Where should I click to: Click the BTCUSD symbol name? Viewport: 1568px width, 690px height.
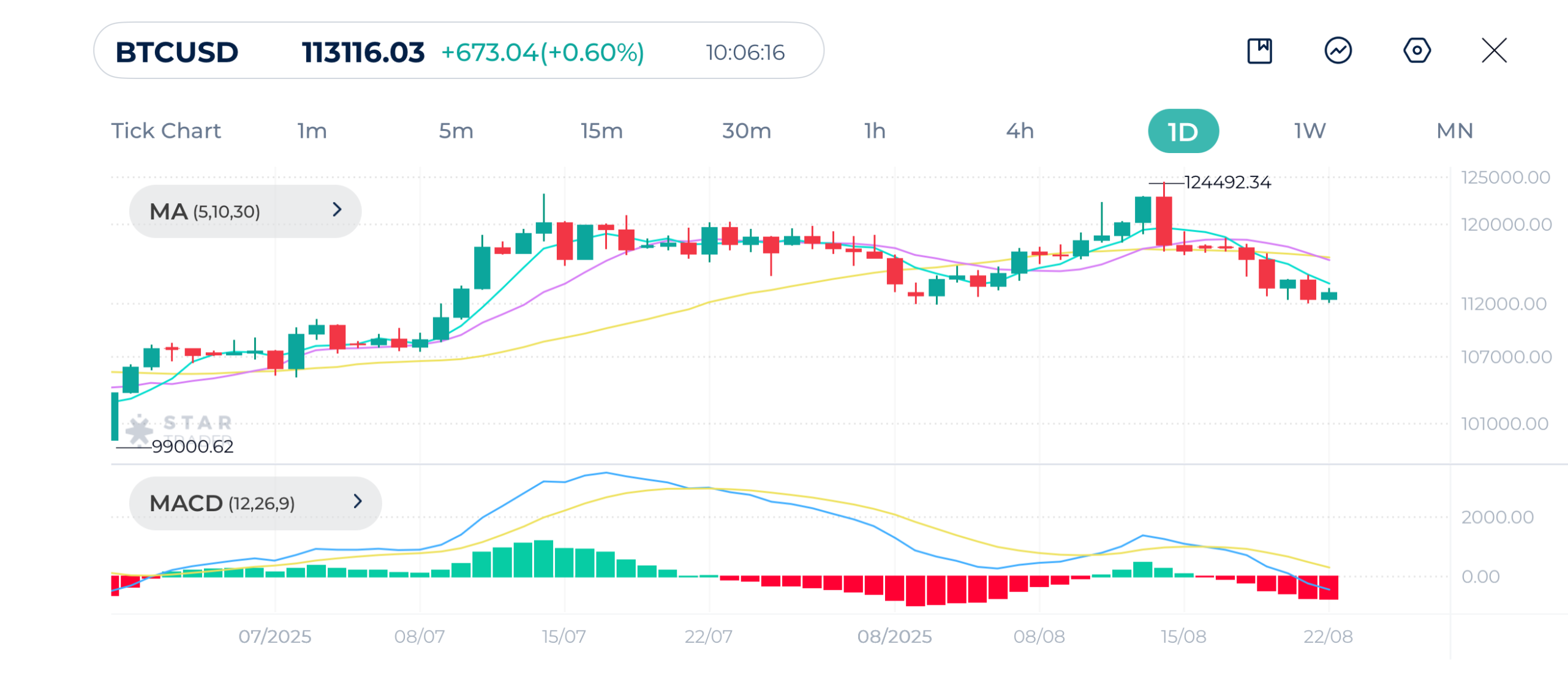coord(177,53)
